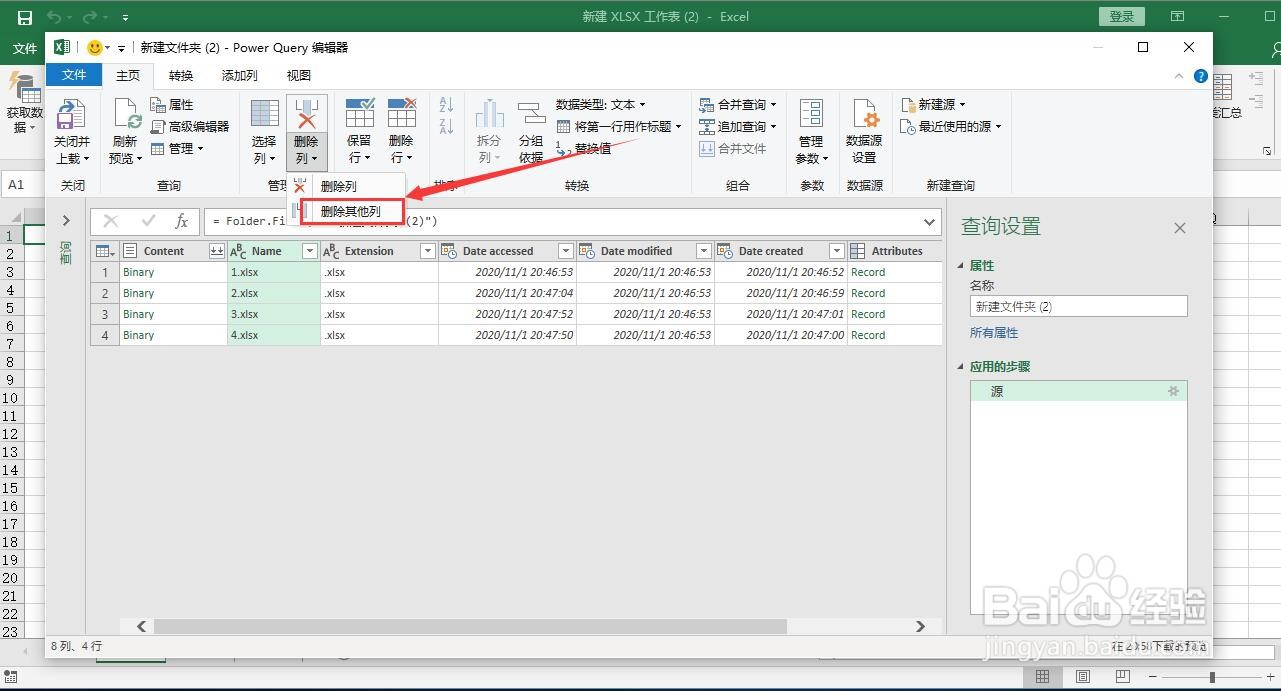Open the Recent Sources (最近使用的源) dropdown
1281x691 pixels.
click(x=951, y=126)
